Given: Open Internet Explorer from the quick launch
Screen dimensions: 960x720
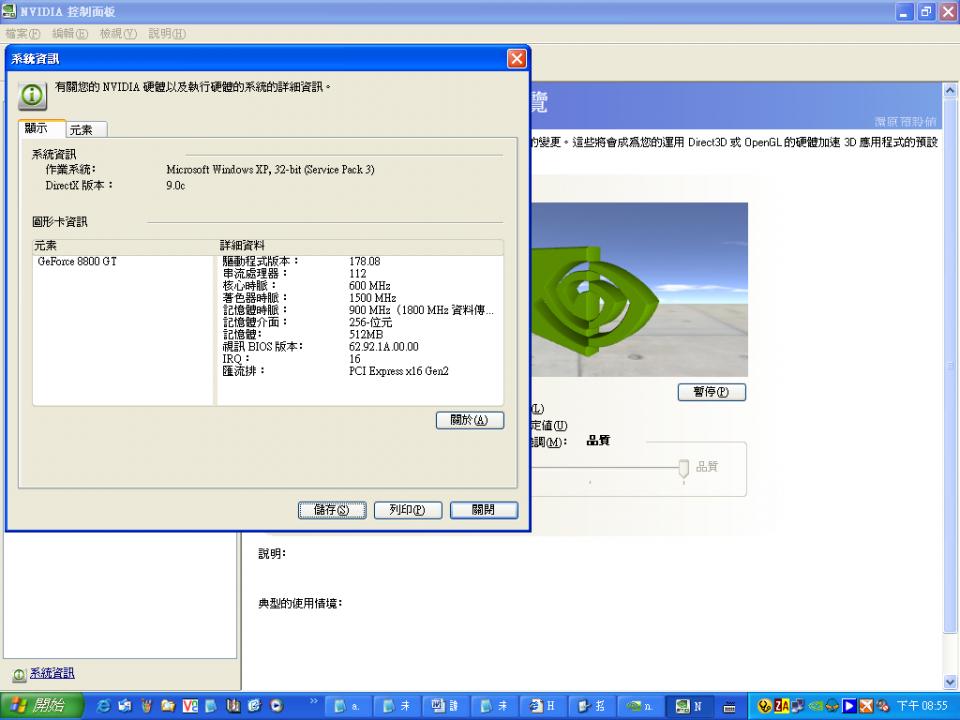Looking at the screenshot, I should coord(103,706).
